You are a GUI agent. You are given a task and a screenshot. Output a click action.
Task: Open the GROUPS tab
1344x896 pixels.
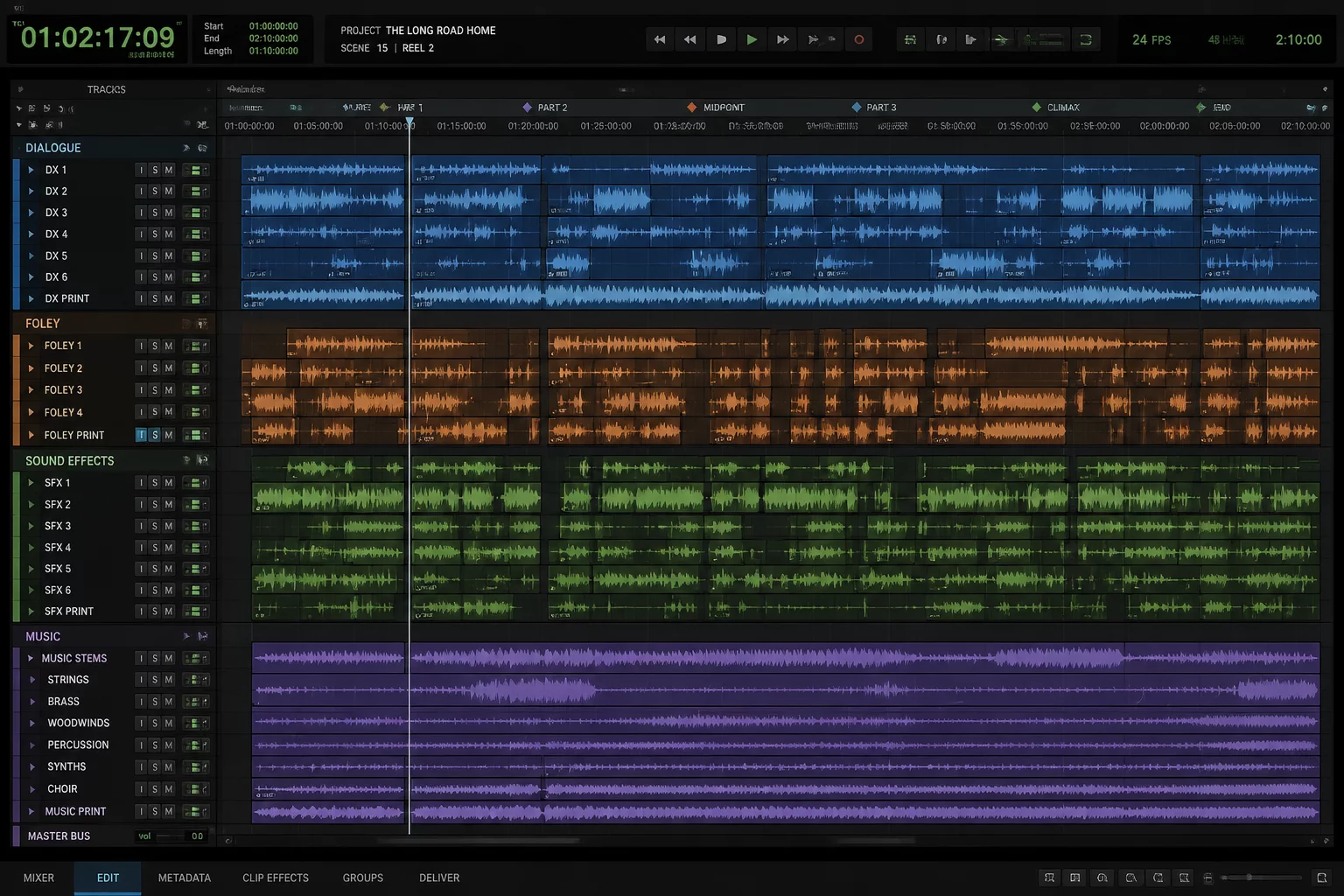[363, 878]
